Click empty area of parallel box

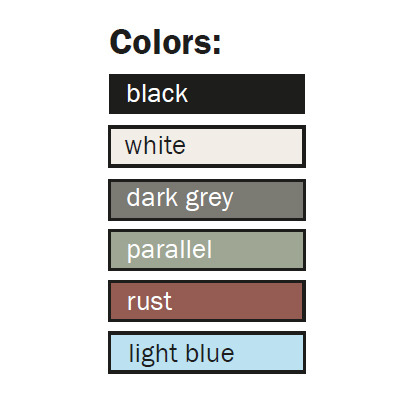click(260, 250)
